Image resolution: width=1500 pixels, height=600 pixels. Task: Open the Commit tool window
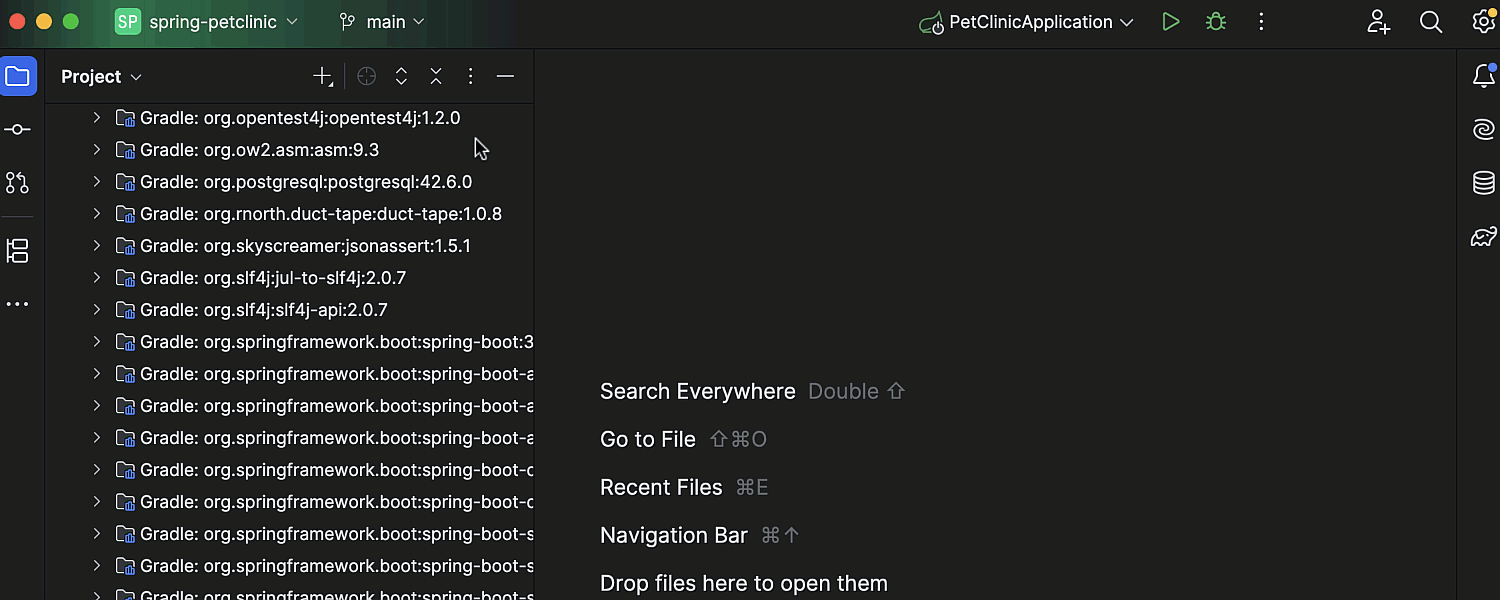click(x=18, y=130)
